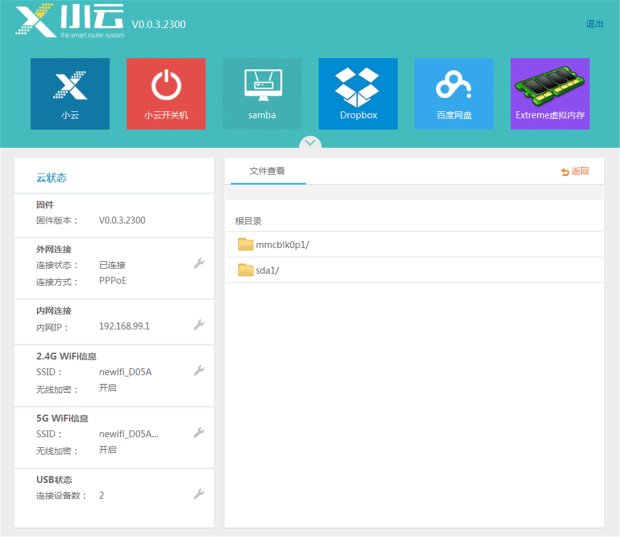
Task: Open the samba sharing tile
Action: [x=262, y=94]
